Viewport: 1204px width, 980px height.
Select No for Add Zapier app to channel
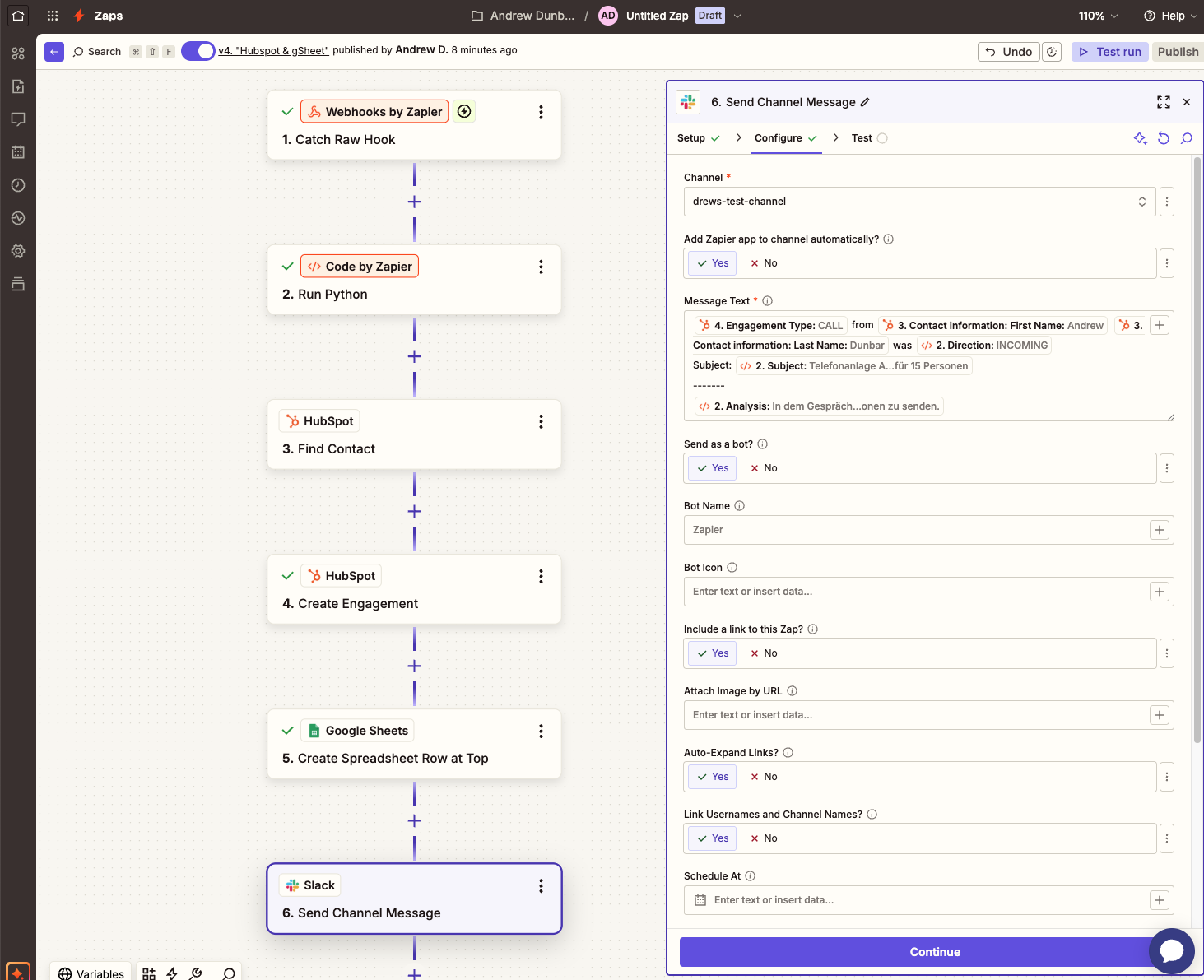764,263
